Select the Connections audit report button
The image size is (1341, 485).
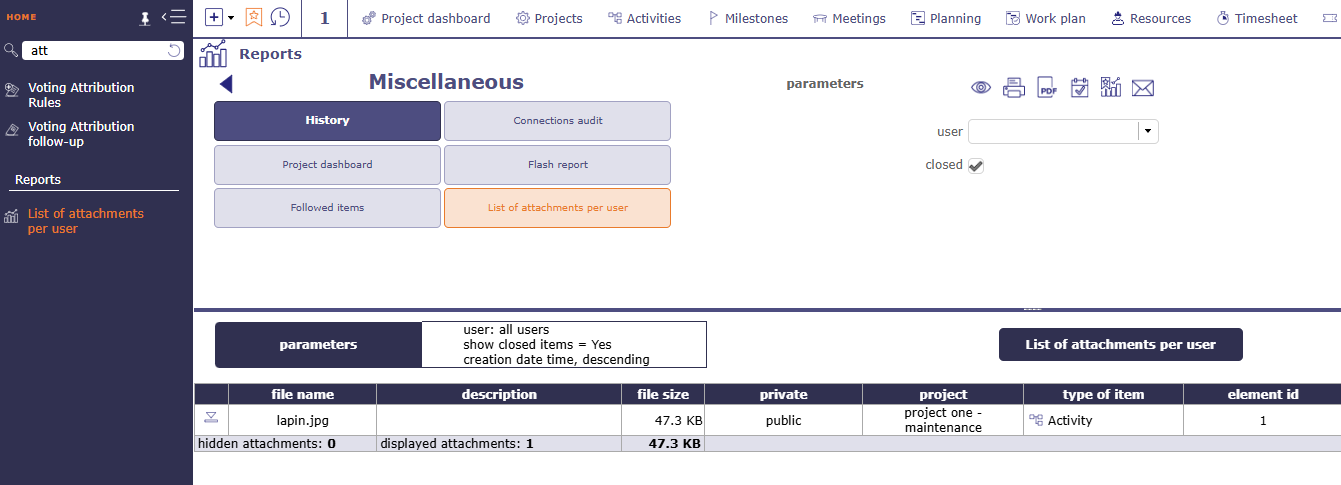click(557, 121)
